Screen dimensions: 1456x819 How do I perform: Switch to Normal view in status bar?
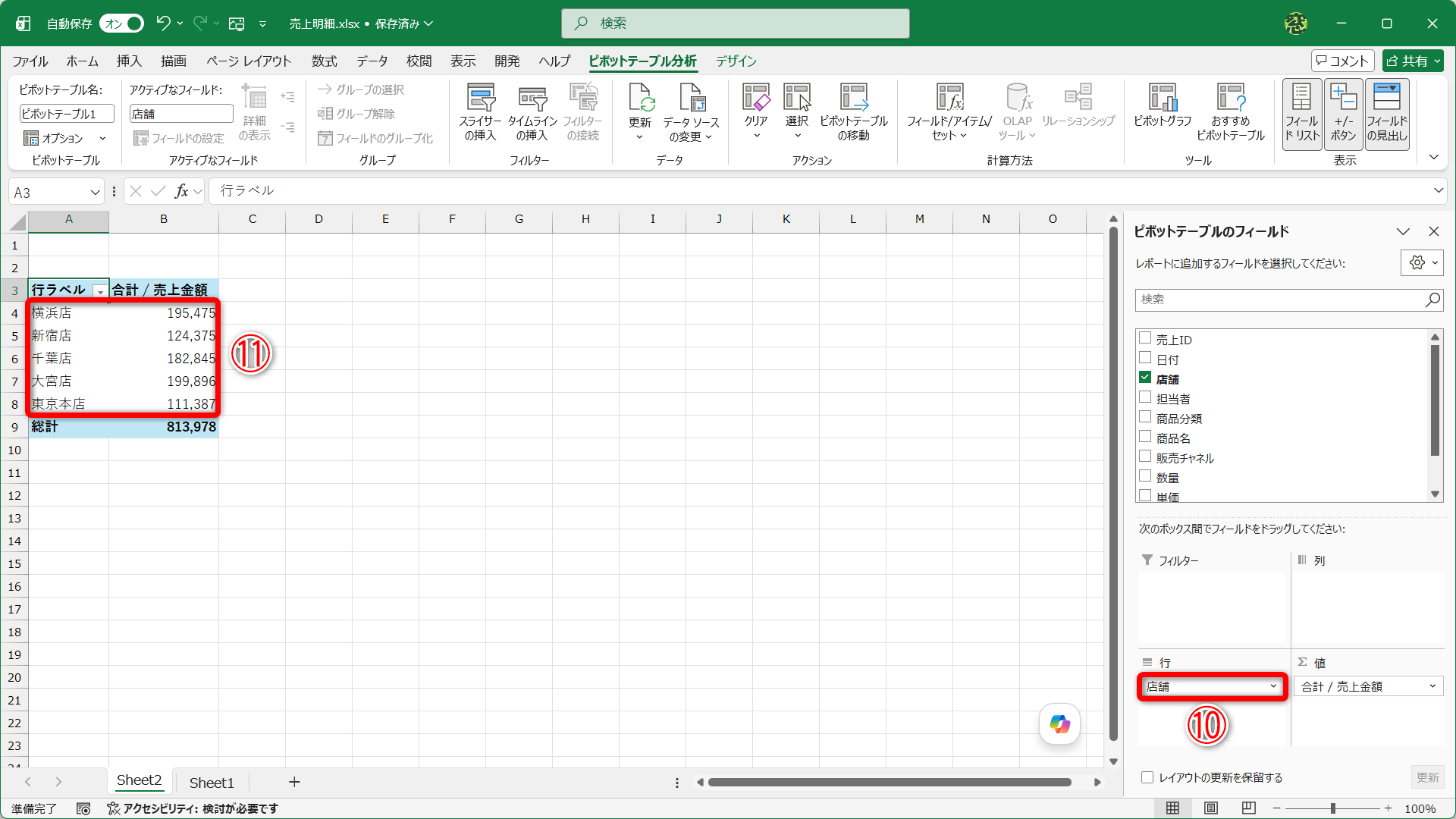[1172, 808]
